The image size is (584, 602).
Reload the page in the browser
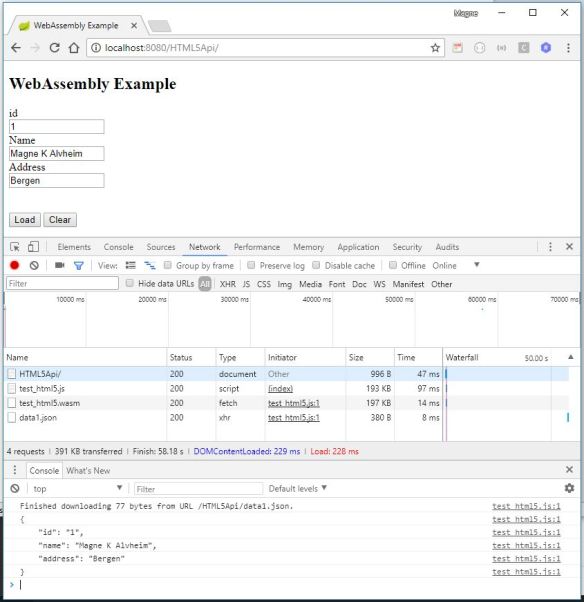[55, 48]
